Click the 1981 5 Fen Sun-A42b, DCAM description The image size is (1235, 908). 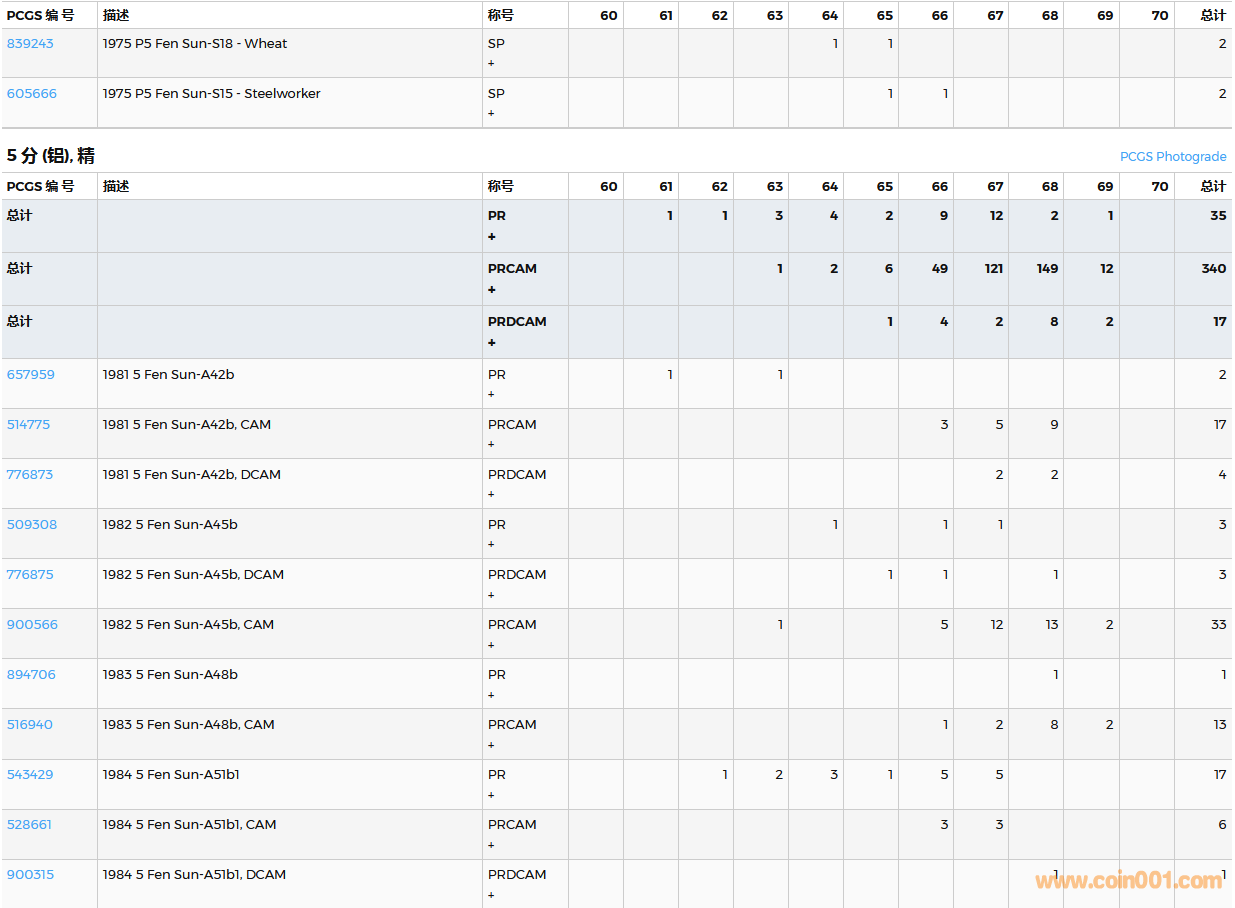coord(191,475)
